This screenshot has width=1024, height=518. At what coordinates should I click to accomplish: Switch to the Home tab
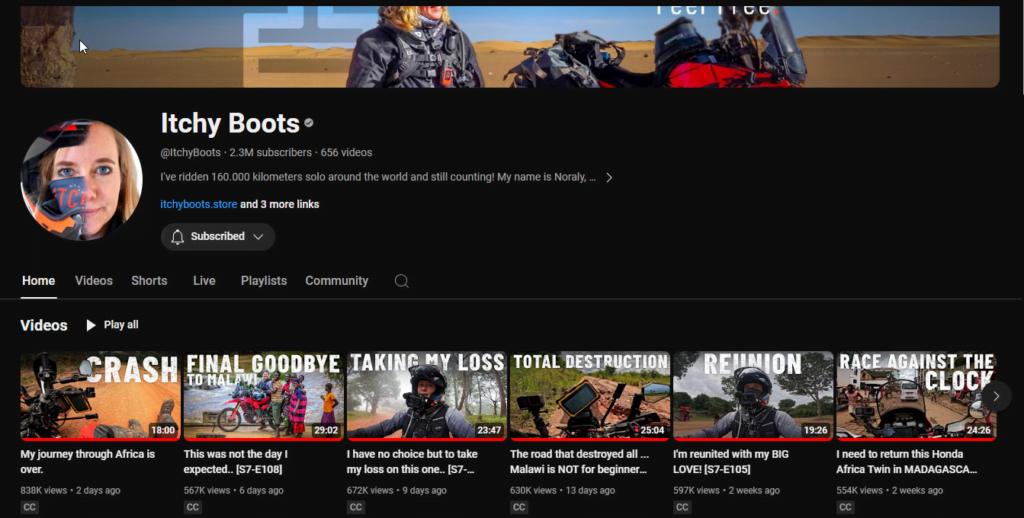[39, 281]
